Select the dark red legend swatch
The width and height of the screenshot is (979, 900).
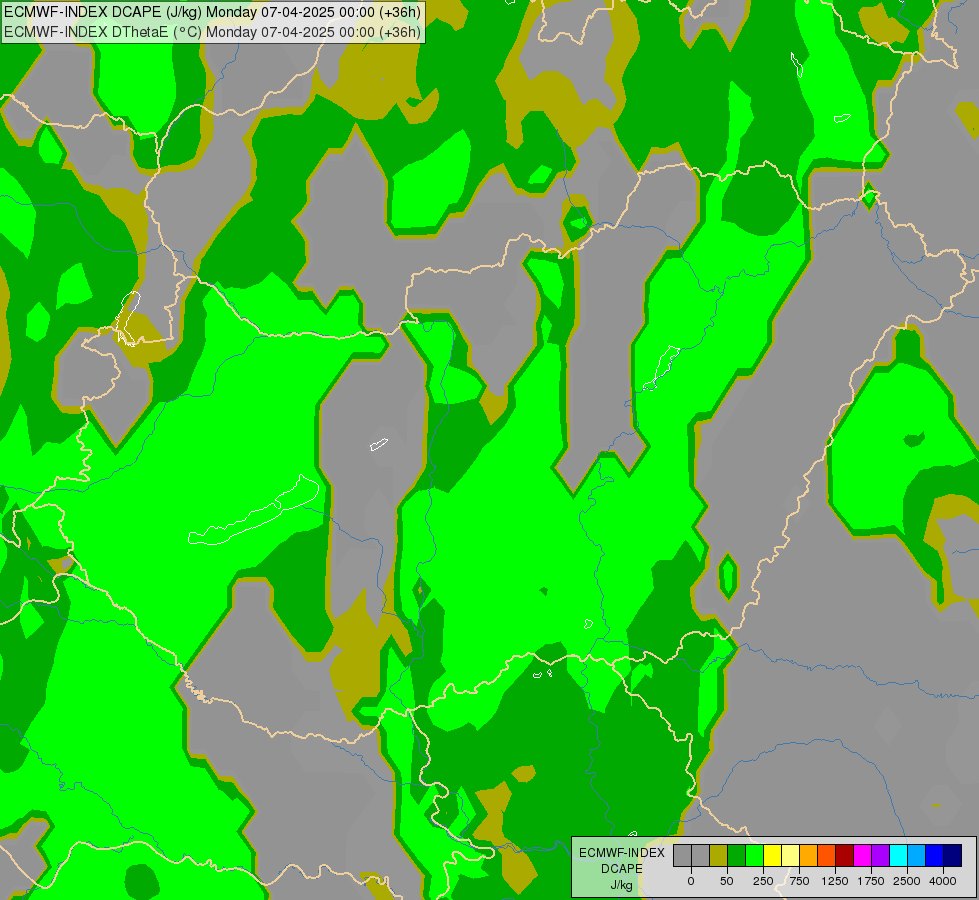[x=845, y=855]
